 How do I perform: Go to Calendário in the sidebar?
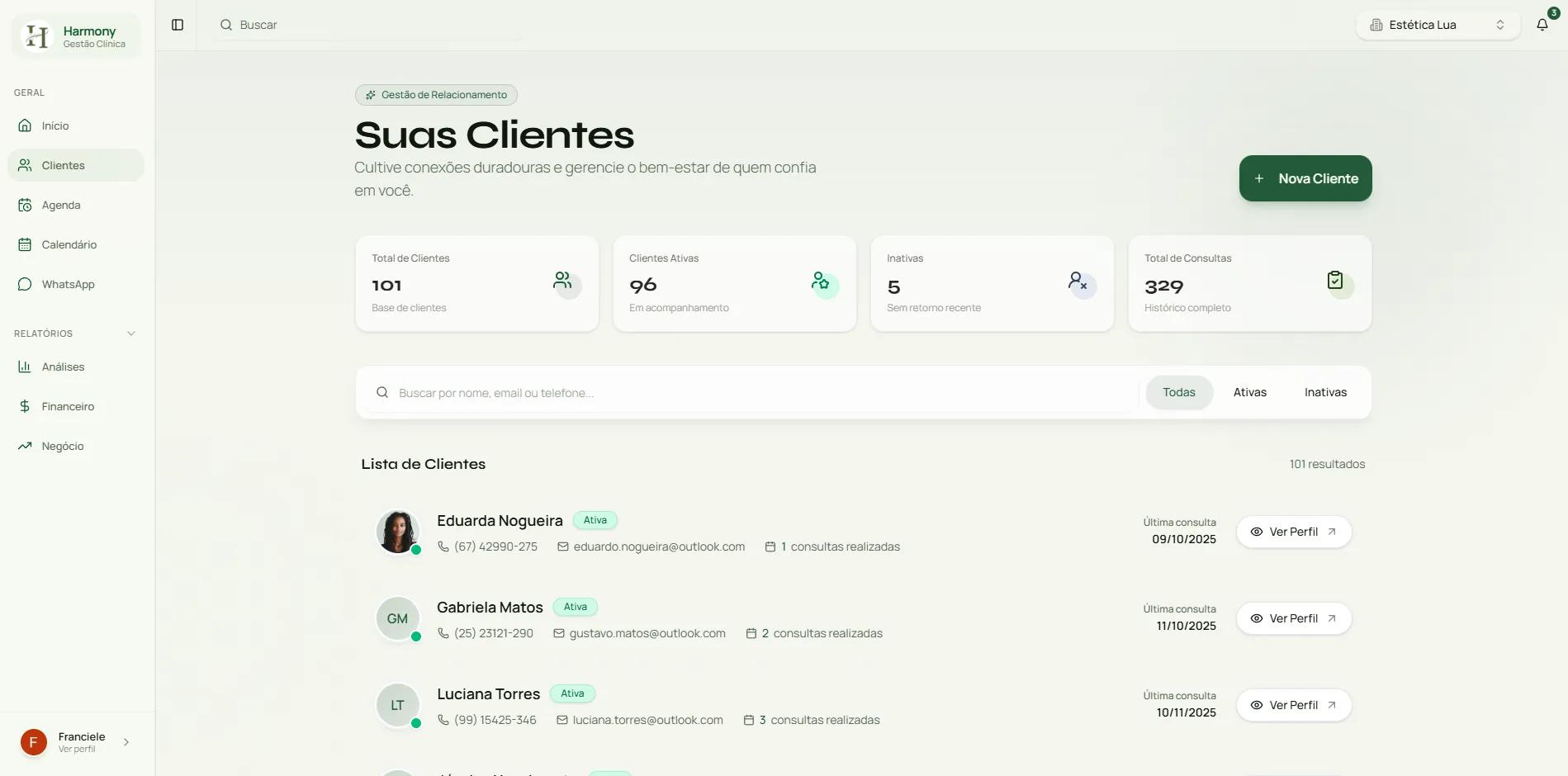click(69, 244)
